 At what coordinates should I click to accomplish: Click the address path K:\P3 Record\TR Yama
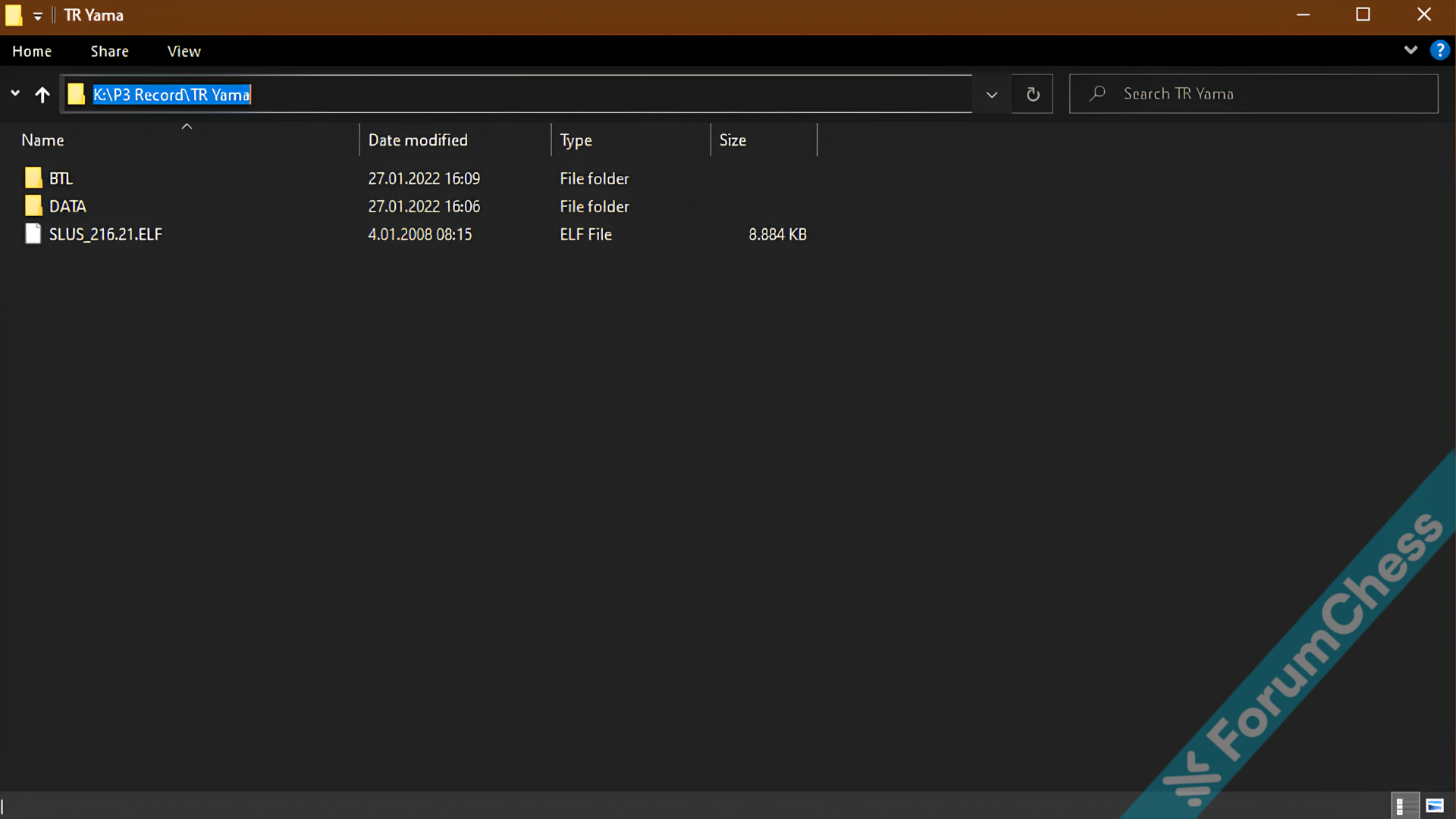(171, 95)
